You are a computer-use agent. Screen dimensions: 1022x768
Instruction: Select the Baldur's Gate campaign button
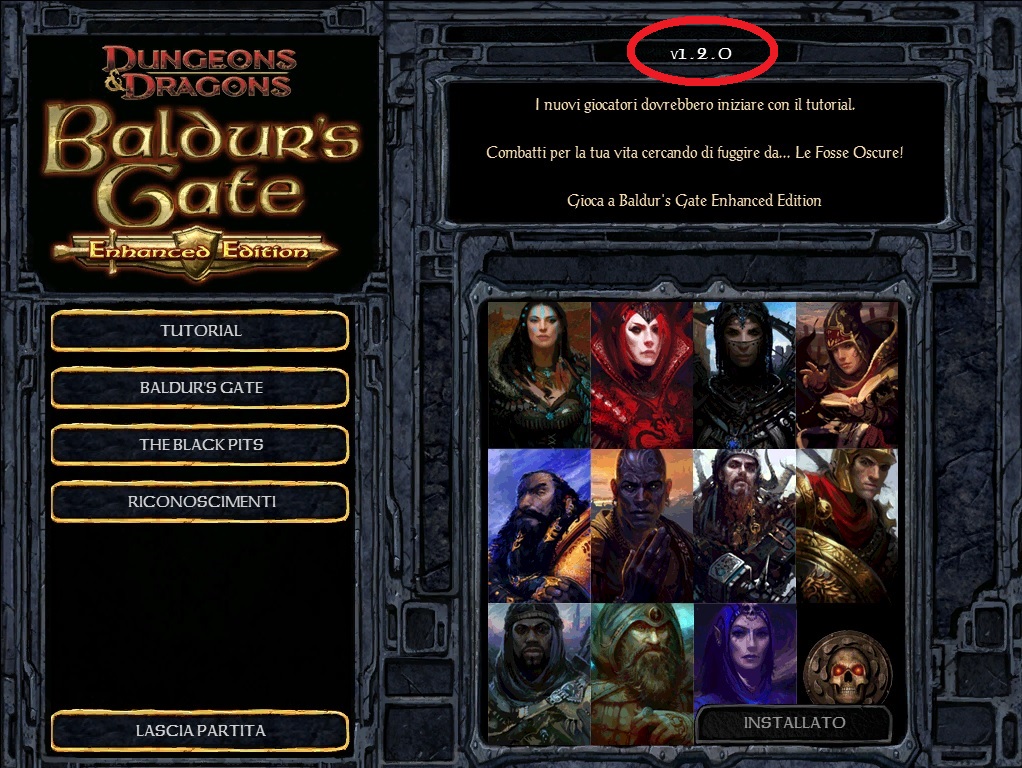(x=200, y=387)
